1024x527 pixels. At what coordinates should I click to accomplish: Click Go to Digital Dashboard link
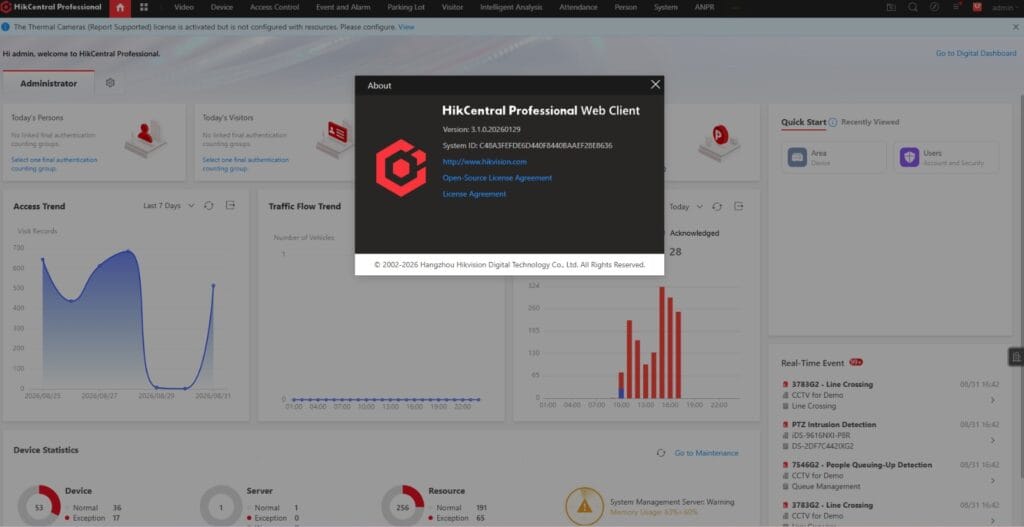[x=976, y=54]
